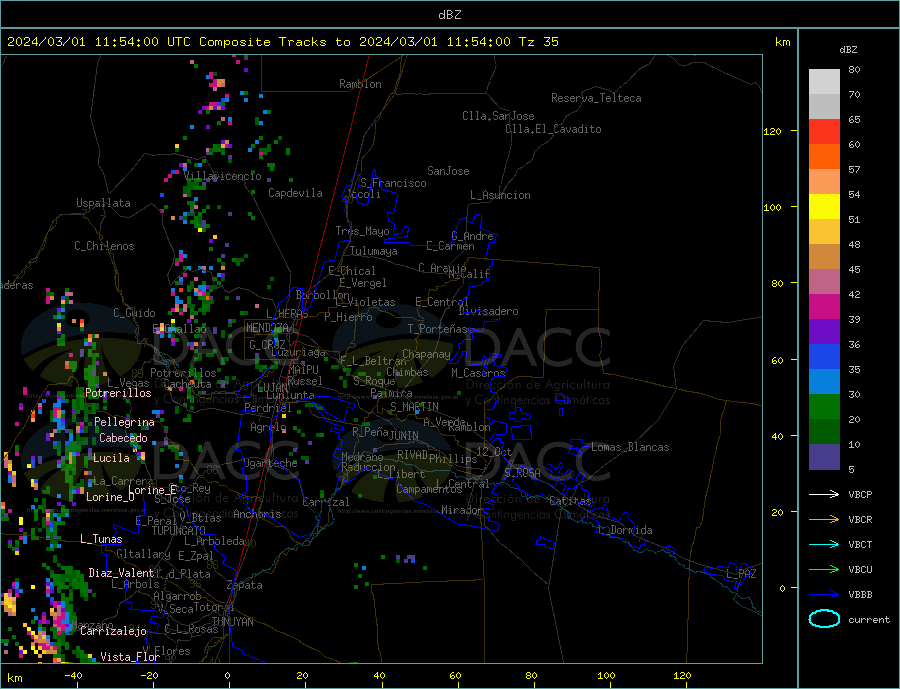This screenshot has width=900, height=689.
Task: Click the TUNUYAN city label
Action: point(232,622)
